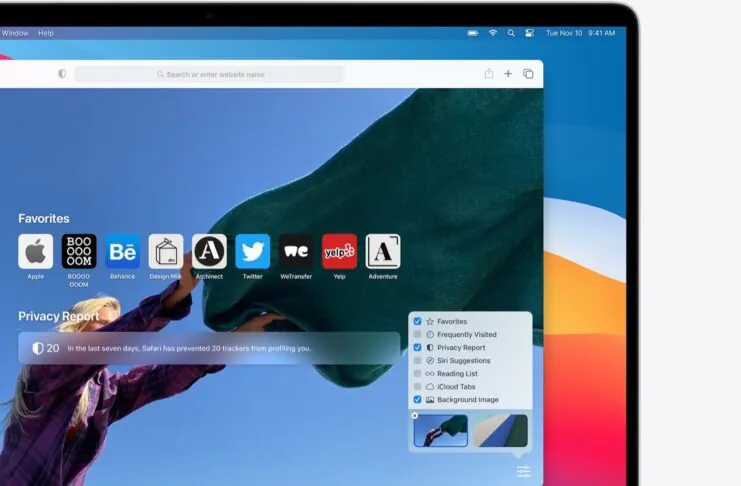Click the search or enter website name field
Screen dimensions: 741x486
(x=209, y=74)
